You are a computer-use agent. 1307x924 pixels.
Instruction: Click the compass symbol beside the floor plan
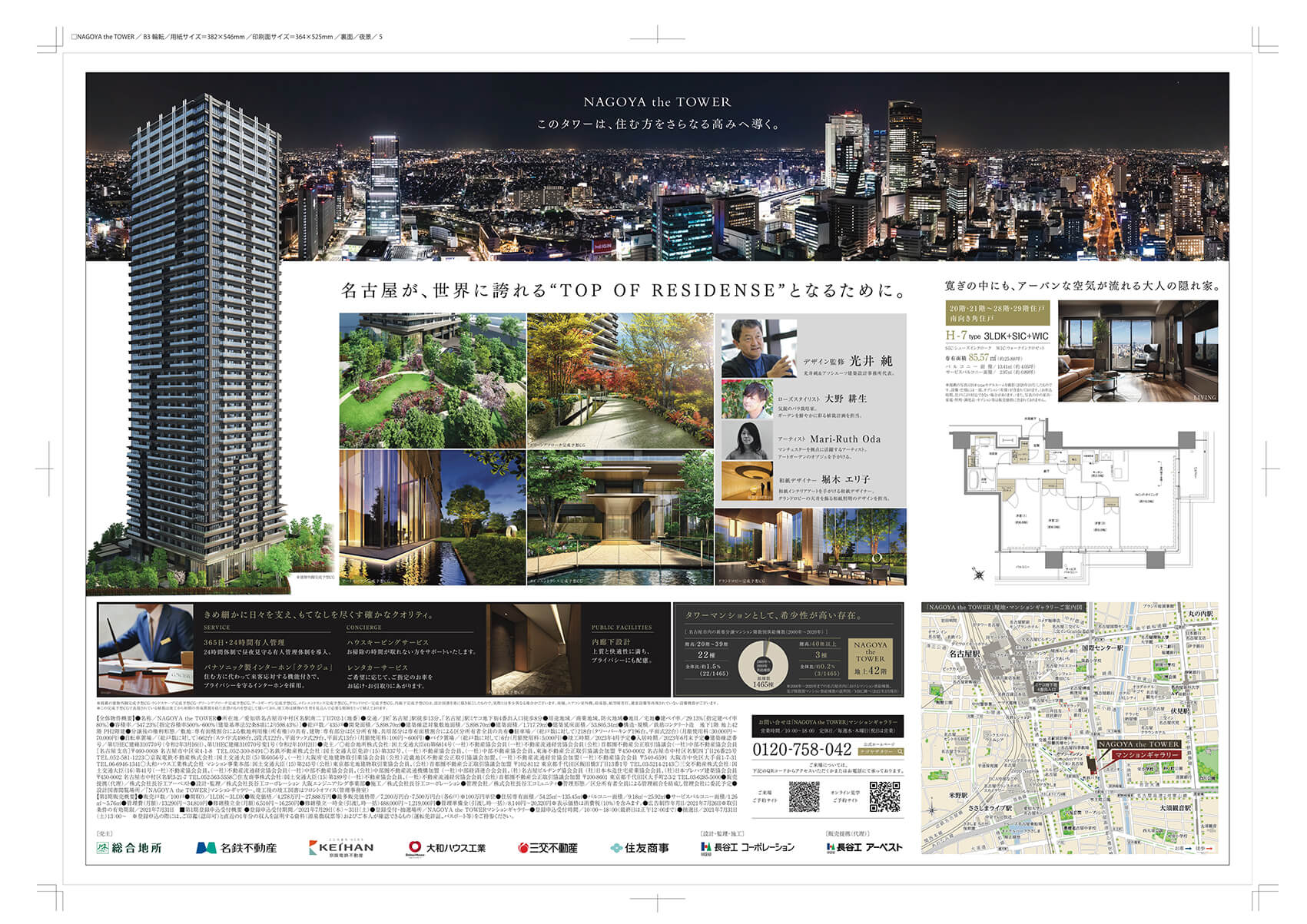[x=978, y=573]
